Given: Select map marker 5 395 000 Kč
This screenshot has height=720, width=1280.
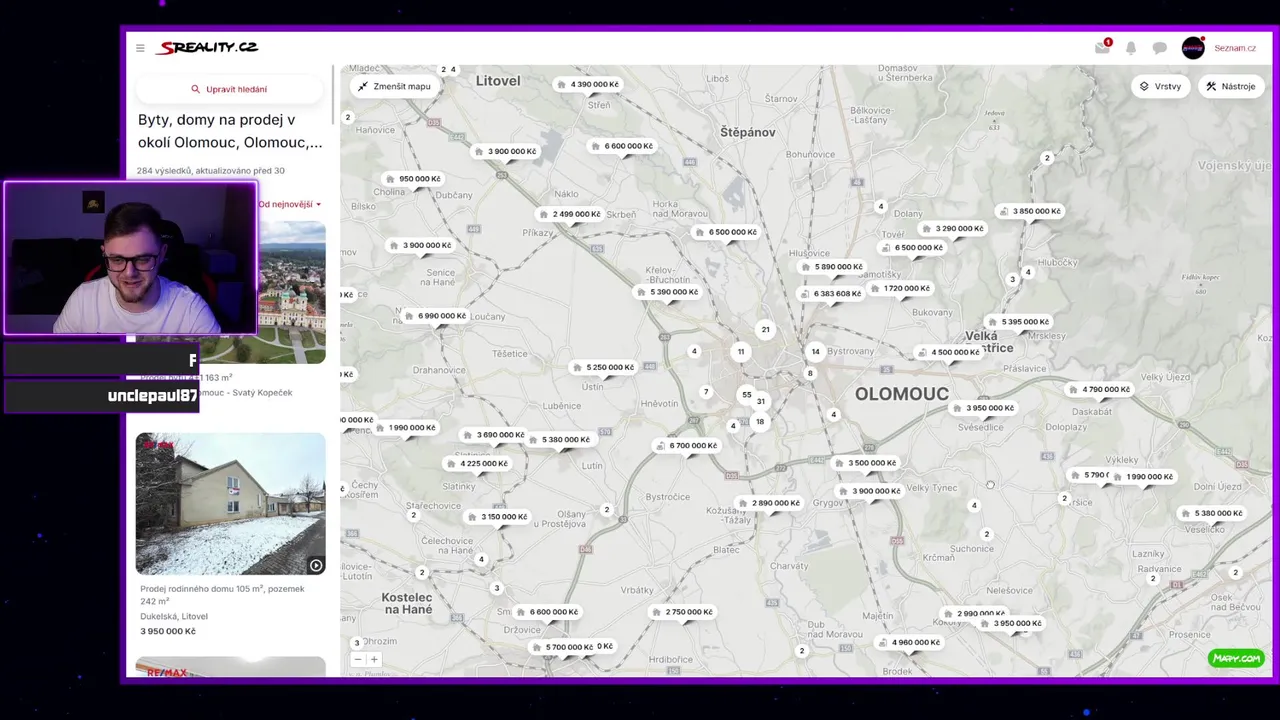Looking at the screenshot, I should pos(1019,322).
